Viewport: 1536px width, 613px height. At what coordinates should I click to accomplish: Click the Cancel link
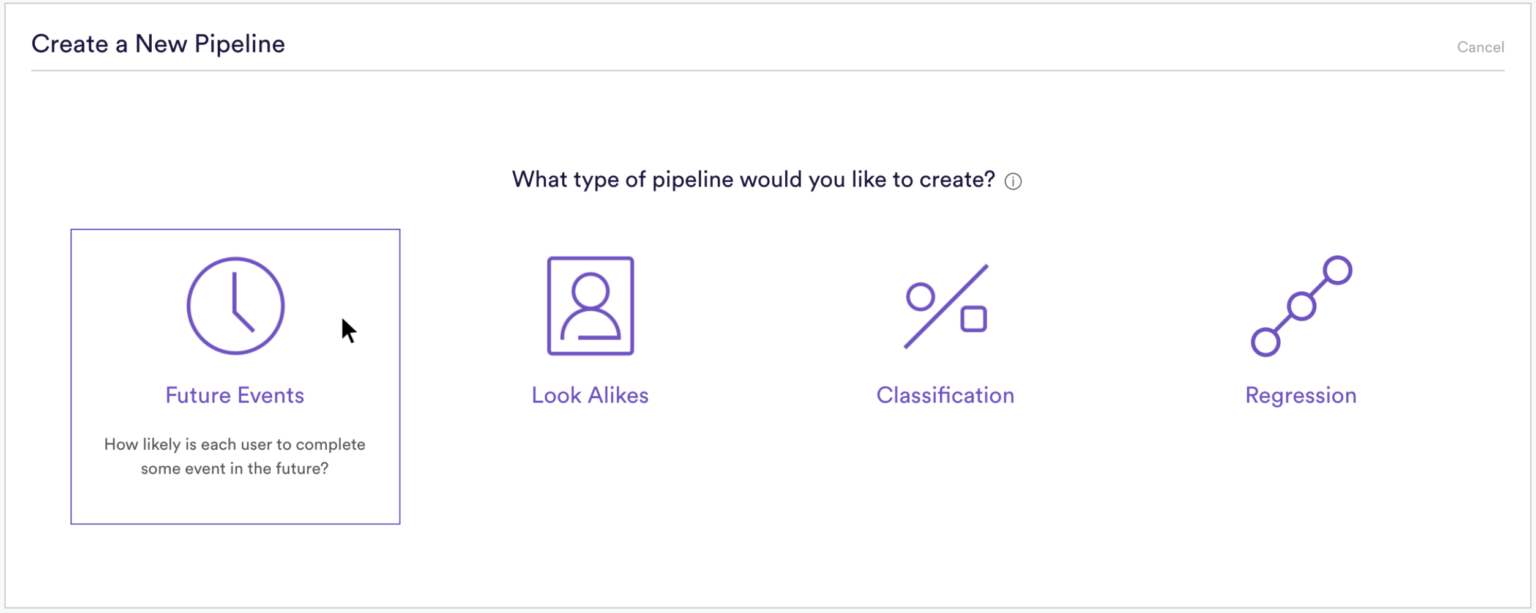click(x=1480, y=47)
